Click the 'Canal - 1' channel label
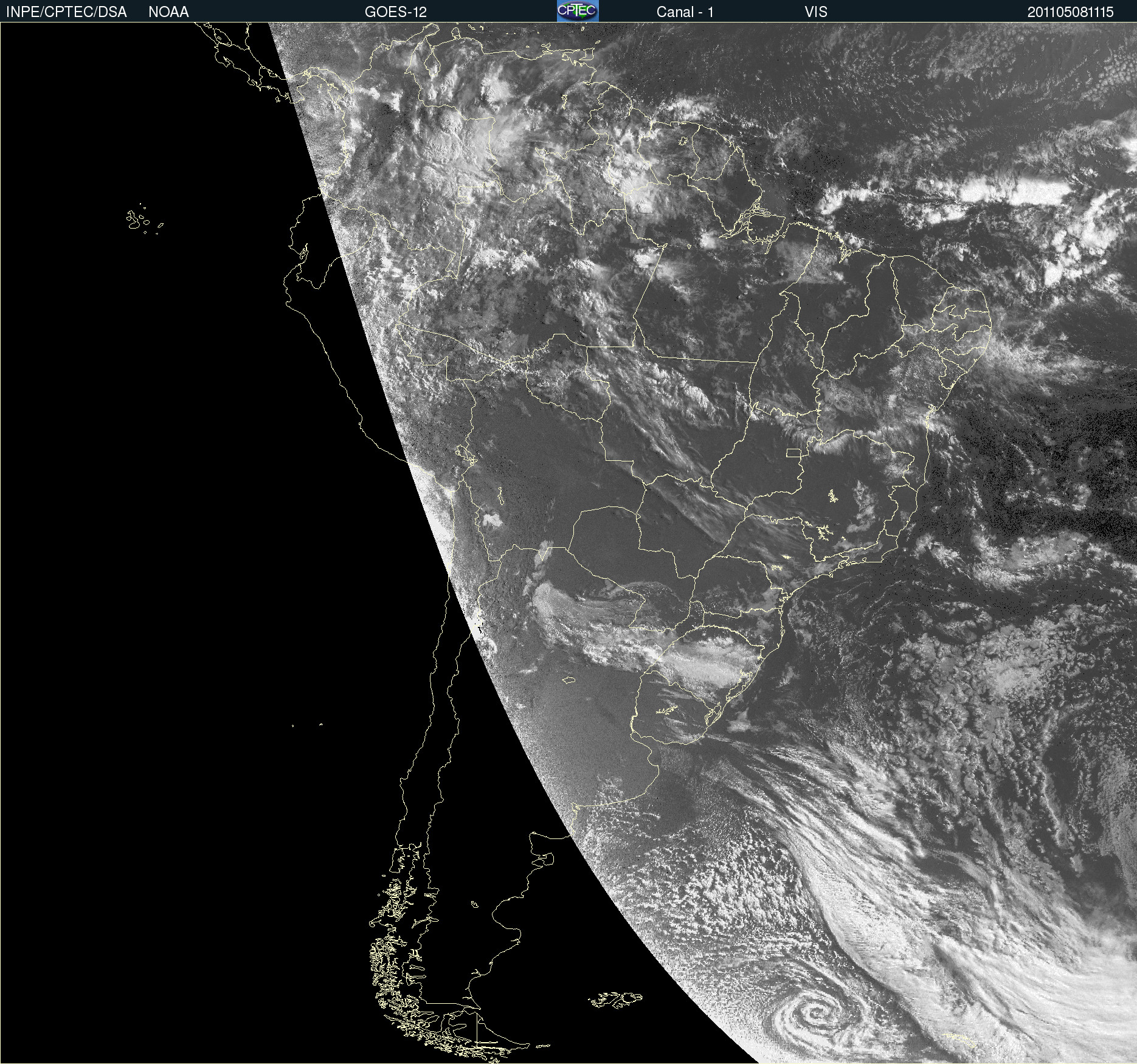 point(685,12)
